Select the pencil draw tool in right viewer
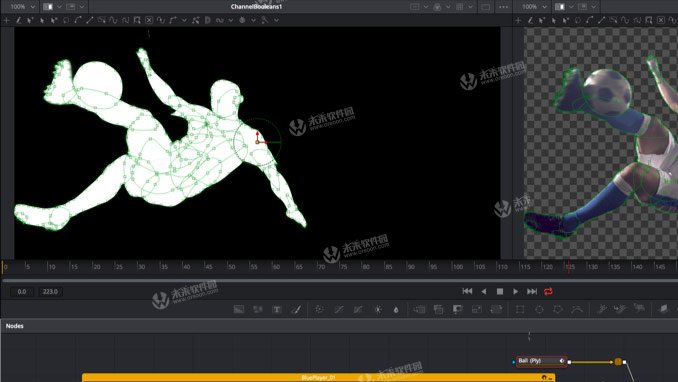Viewport: 678px width, 382px height. pos(530,20)
